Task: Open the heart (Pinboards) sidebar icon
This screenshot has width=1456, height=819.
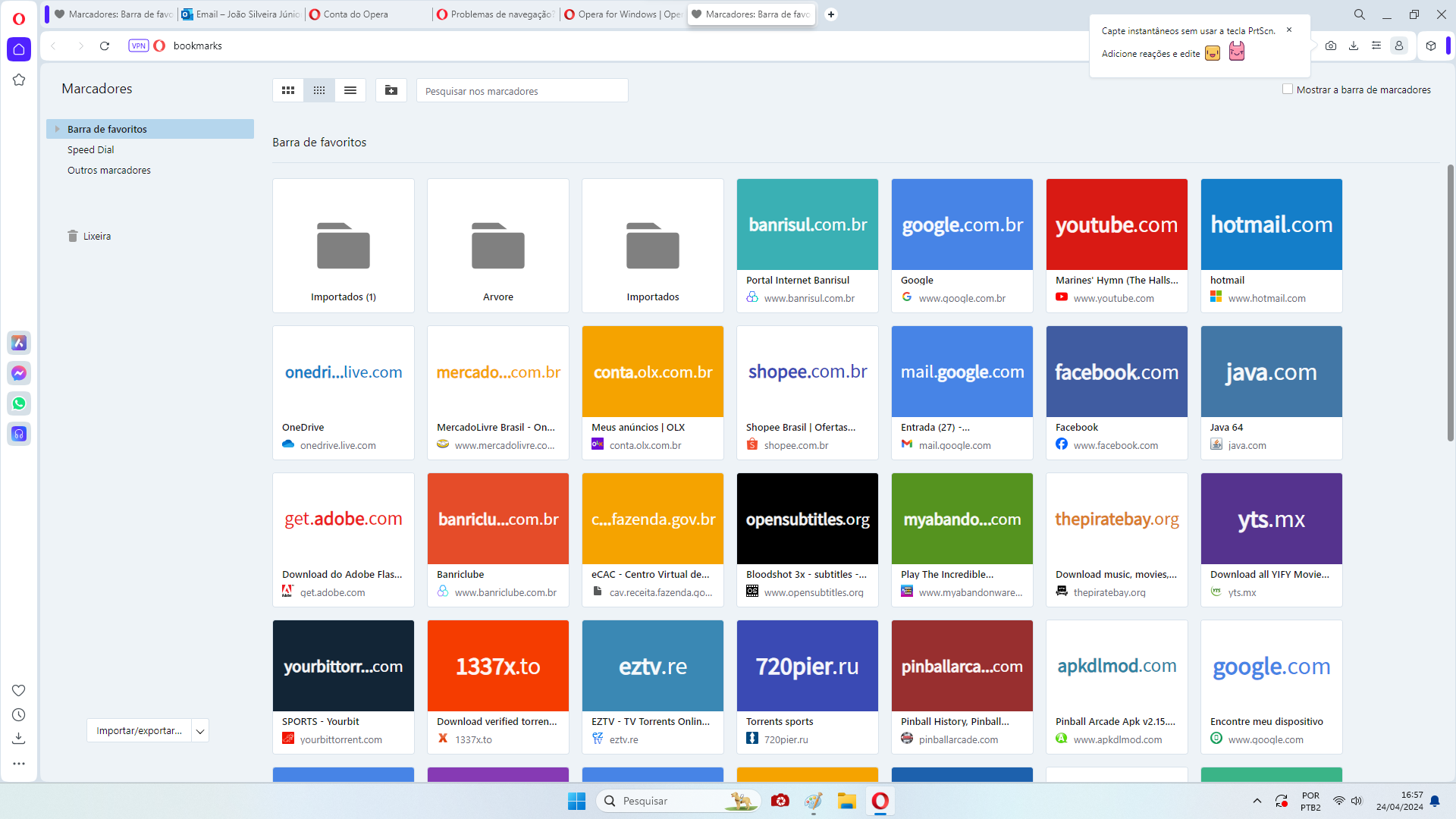Action: [19, 690]
